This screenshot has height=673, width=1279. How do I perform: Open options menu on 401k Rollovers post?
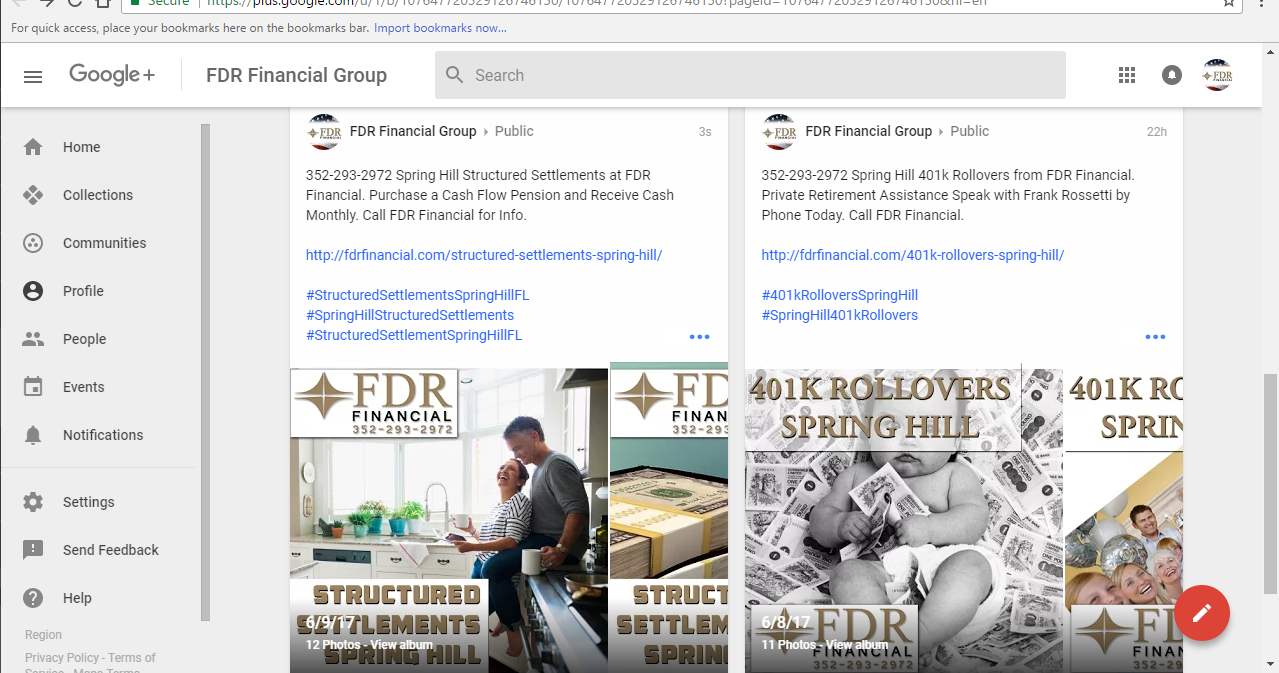point(1155,337)
